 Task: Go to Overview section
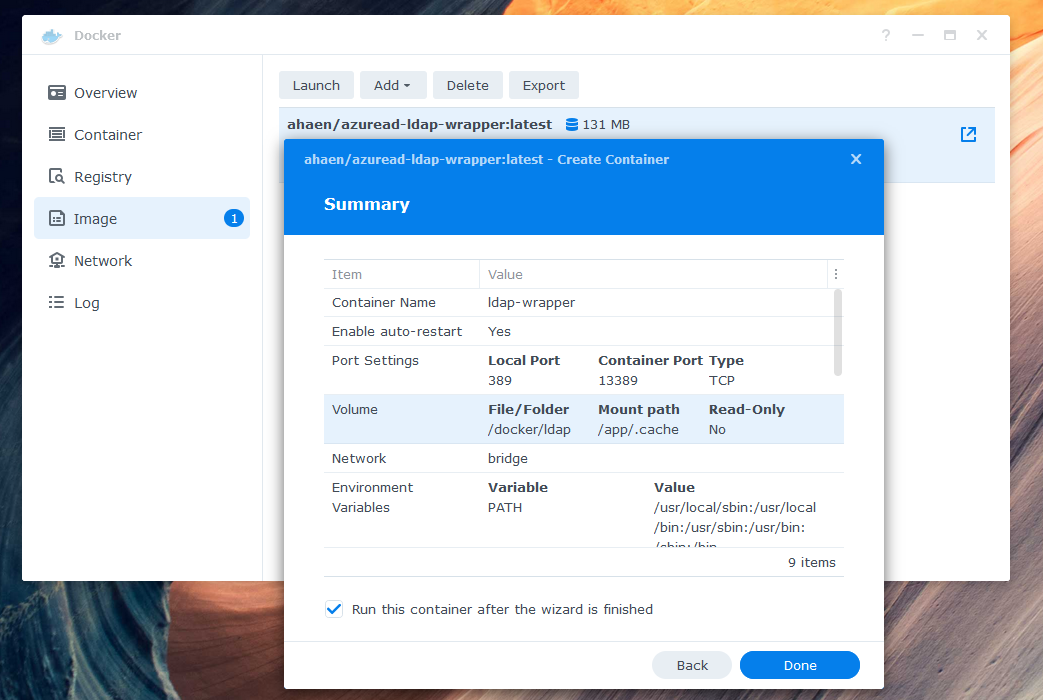tap(142, 92)
